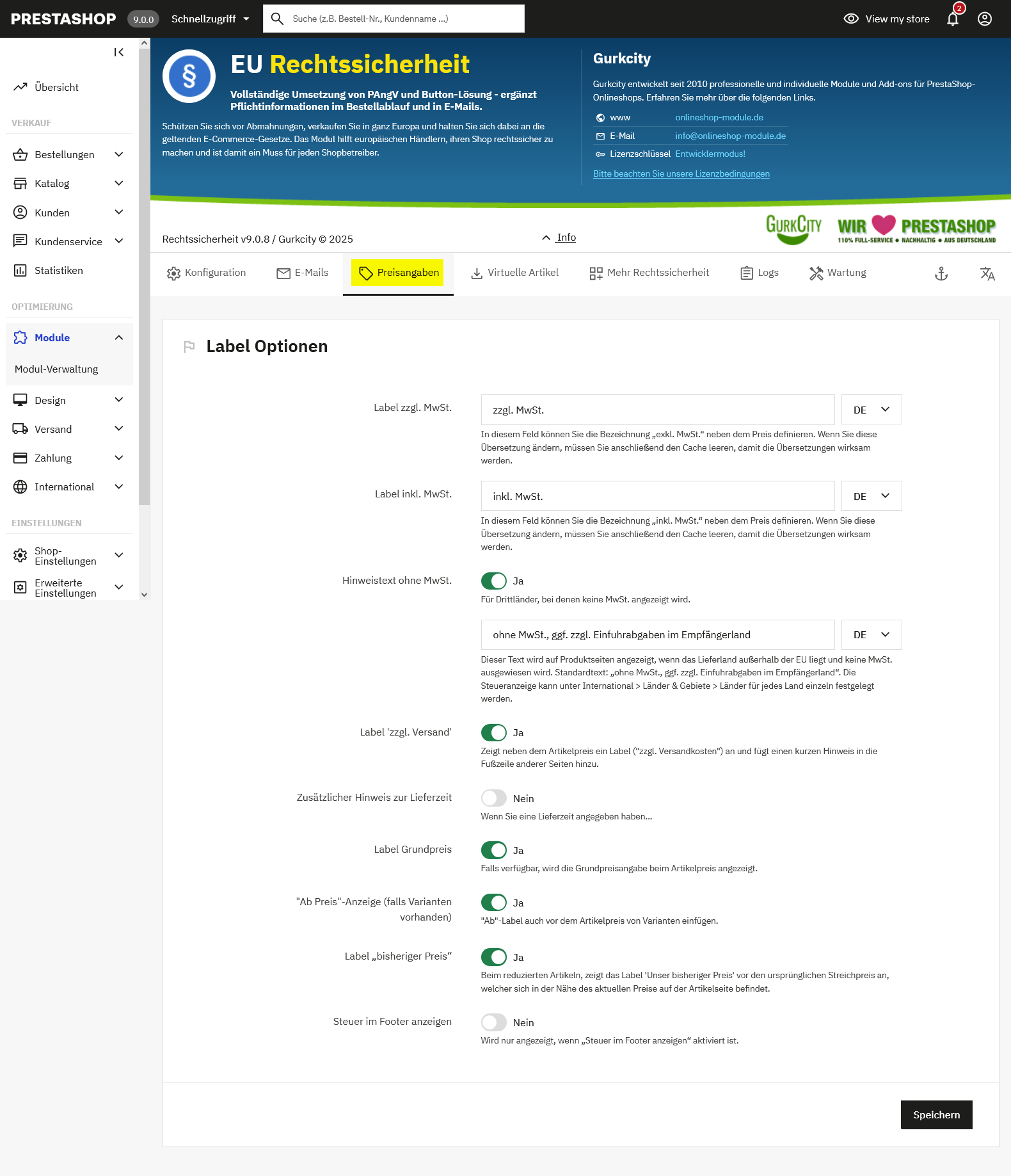
Task: Collapse the sidebar with the arrow icon
Action: click(x=119, y=52)
